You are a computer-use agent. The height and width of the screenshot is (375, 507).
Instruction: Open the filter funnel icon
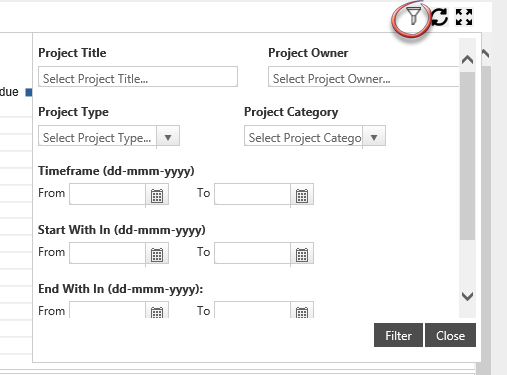click(x=413, y=17)
